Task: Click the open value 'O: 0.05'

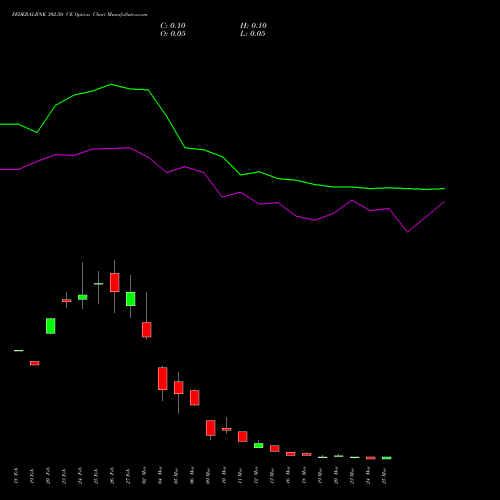Action: 173,34
